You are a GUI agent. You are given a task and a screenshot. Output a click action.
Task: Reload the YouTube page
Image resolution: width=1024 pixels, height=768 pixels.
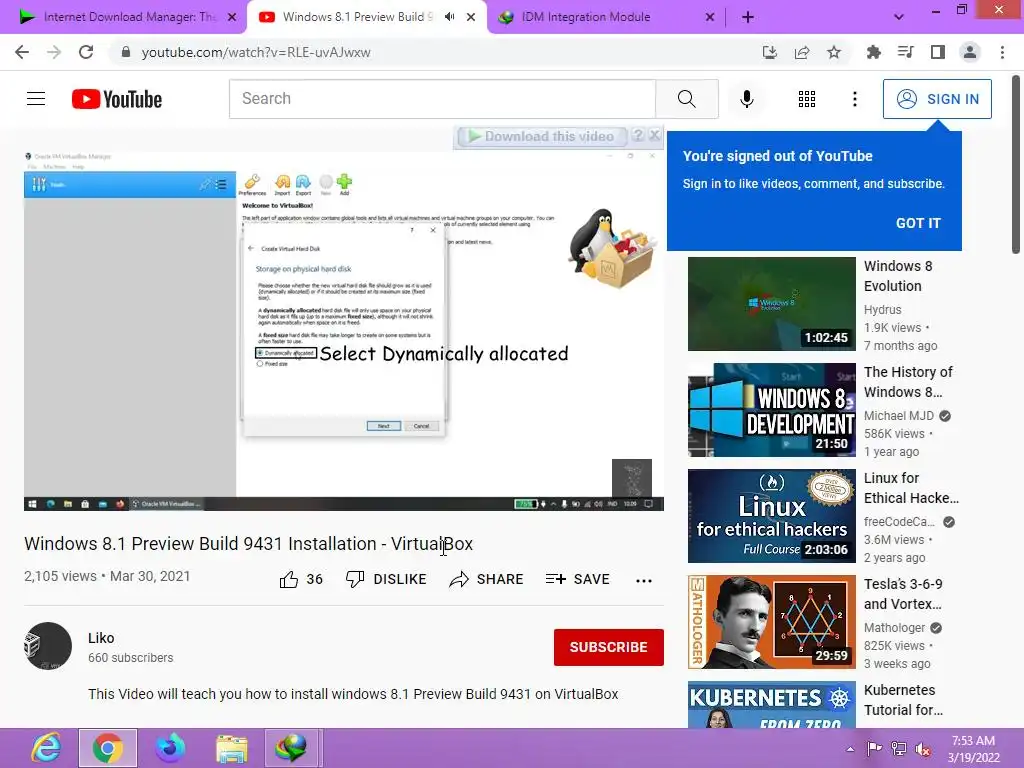tap(86, 52)
